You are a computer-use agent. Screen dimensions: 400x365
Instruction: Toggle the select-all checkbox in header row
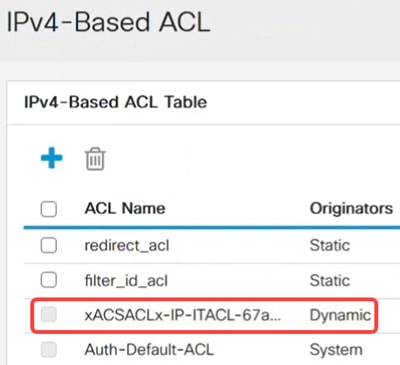pos(49,209)
